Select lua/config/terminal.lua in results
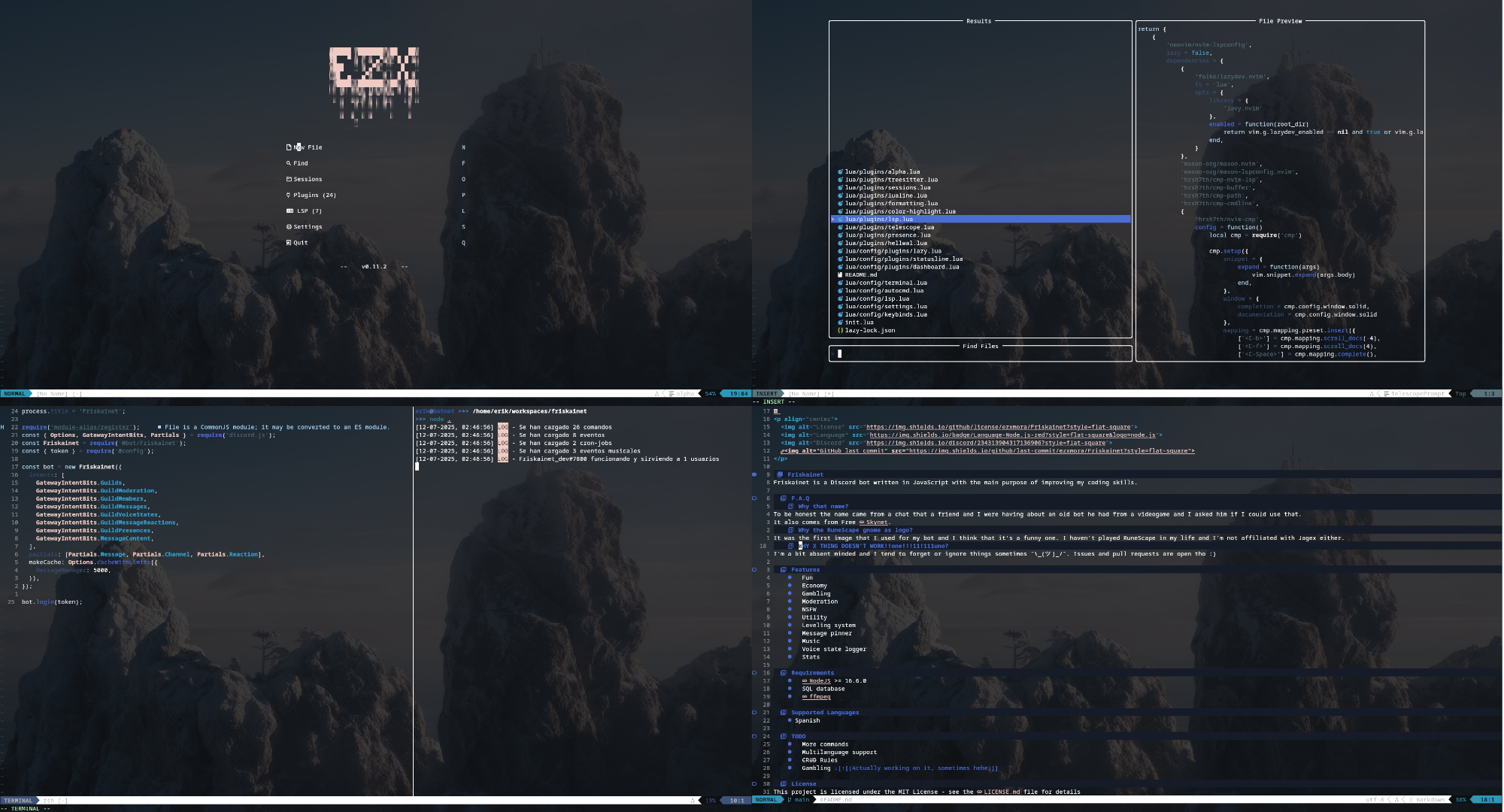This screenshot has width=1504, height=812. coord(886,283)
